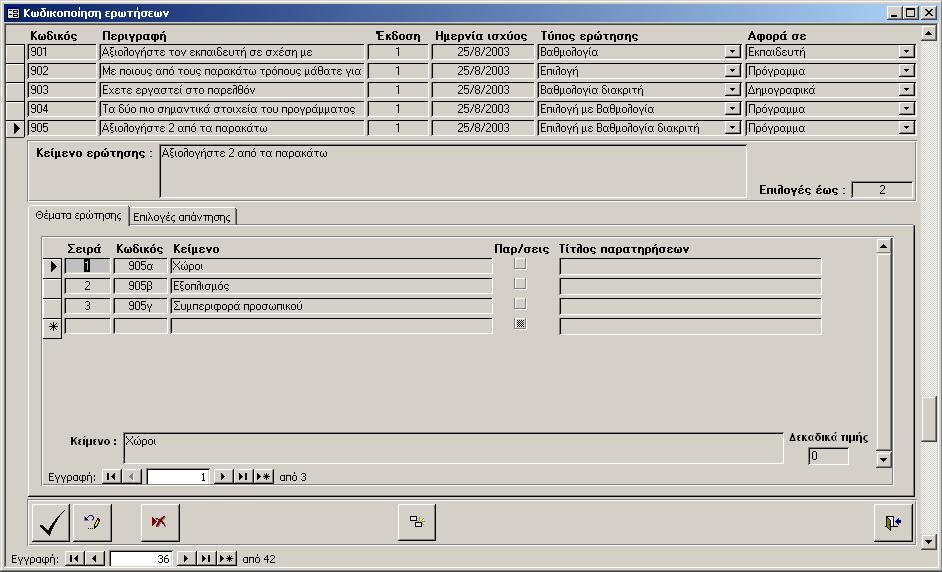Image resolution: width=942 pixels, height=572 pixels.
Task: Go to next record in main navigator
Action: 186,559
